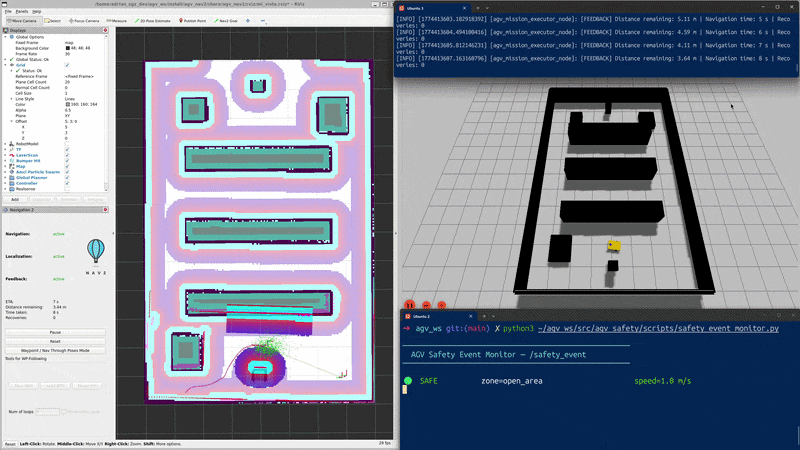Pause the Gazebo simulation
Screen dimensions: 800x450
tap(410, 305)
